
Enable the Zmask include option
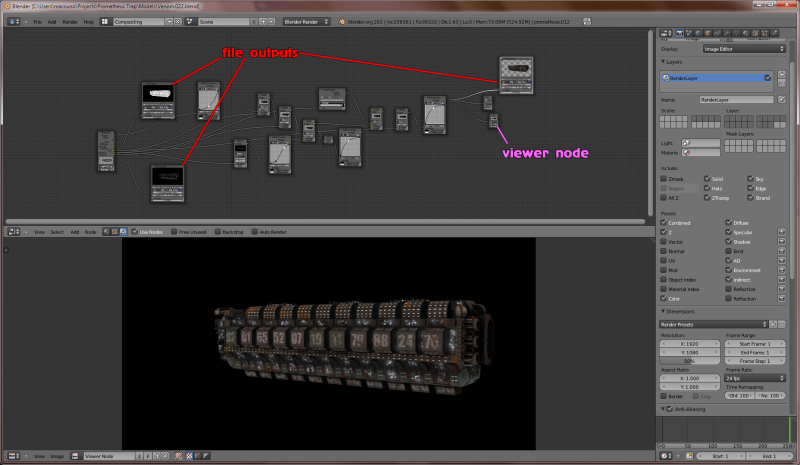[x=663, y=179]
